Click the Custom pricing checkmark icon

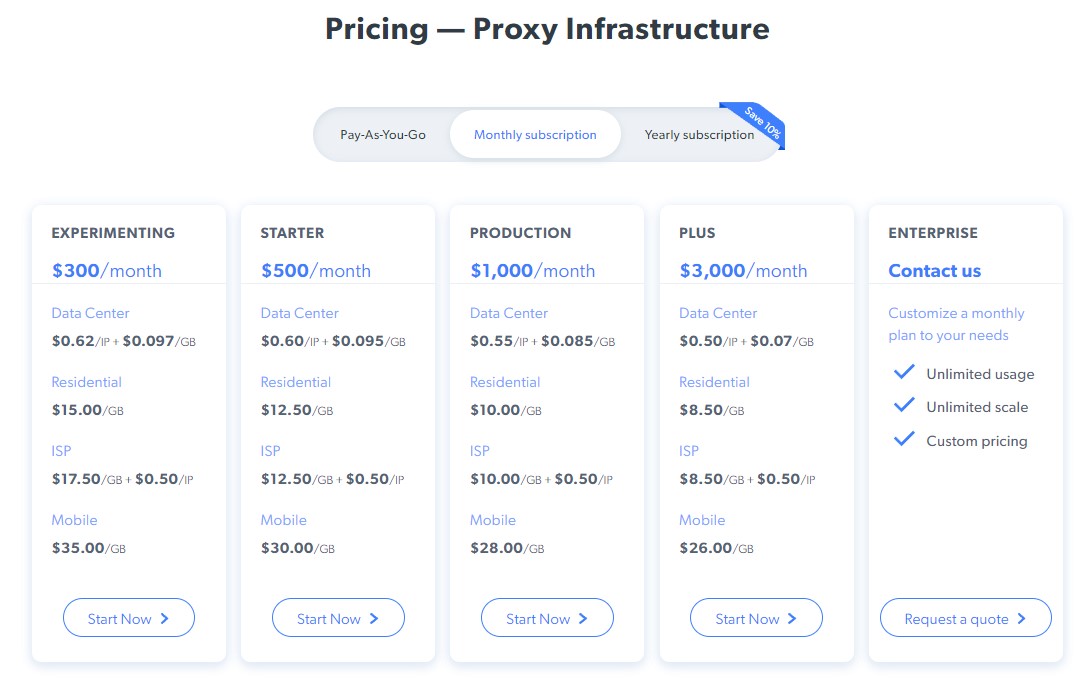[x=904, y=439]
